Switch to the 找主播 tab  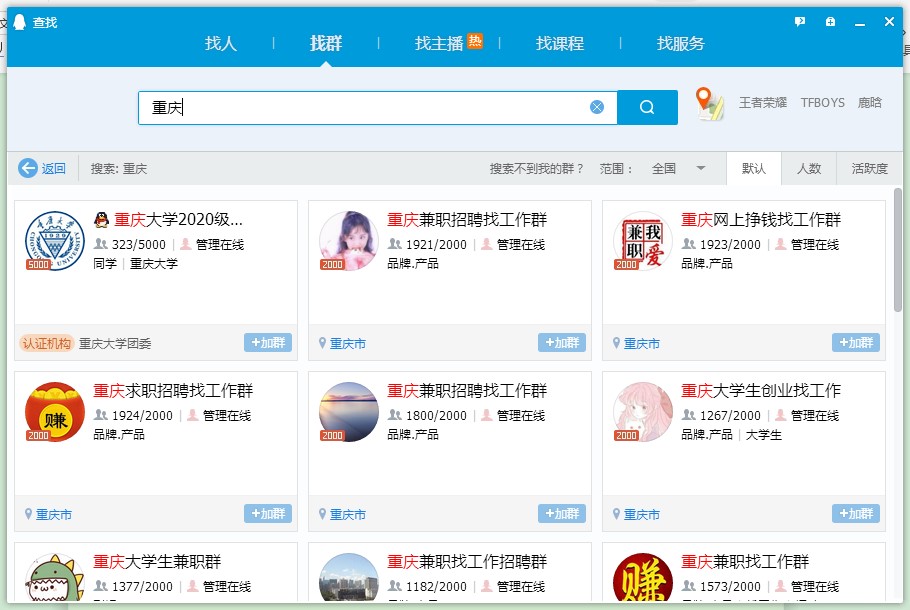coord(440,43)
